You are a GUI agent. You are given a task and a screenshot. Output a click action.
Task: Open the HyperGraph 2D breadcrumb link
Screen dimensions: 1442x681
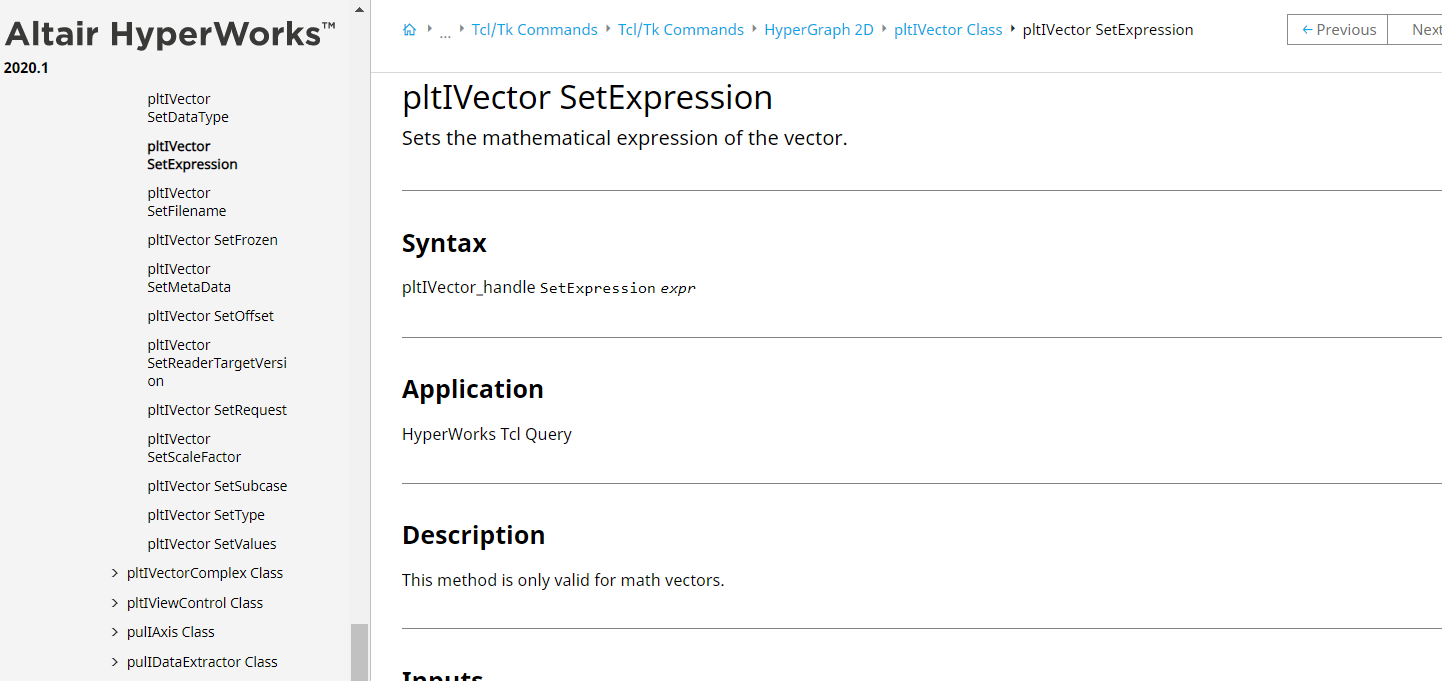(819, 30)
